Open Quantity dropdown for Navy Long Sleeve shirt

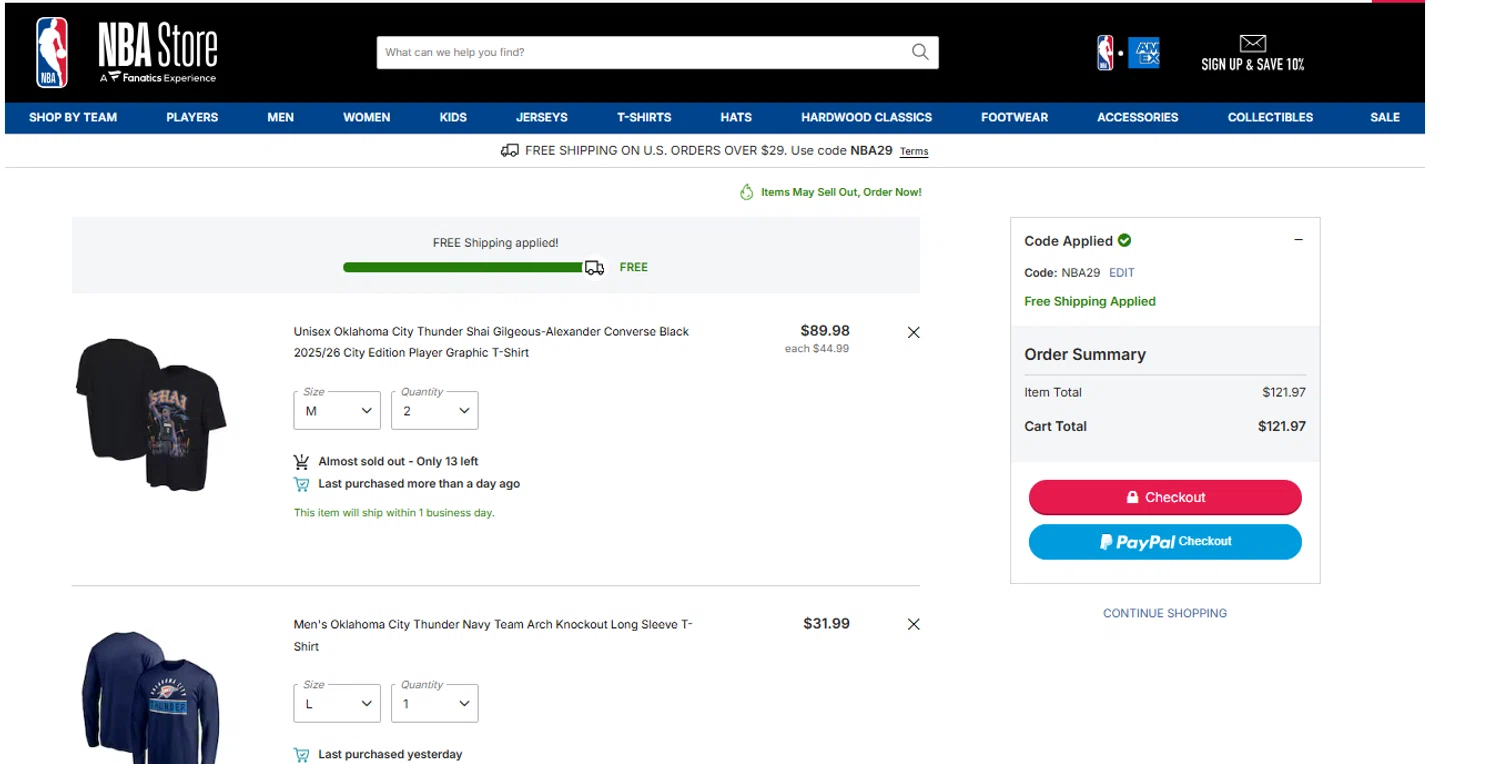[x=434, y=703]
